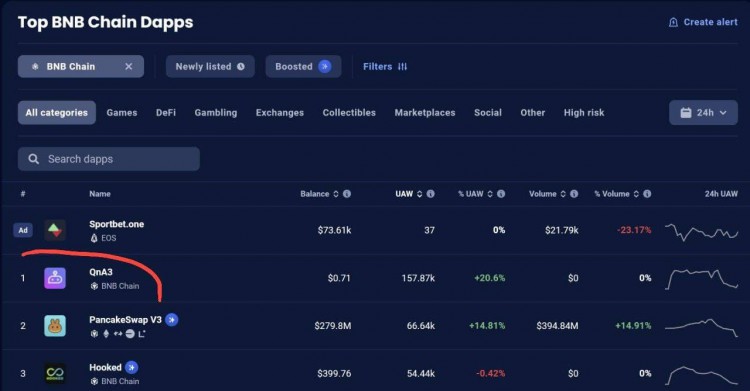Sort by % UAW column arrows
This screenshot has height=391, width=750.
tap(490, 194)
